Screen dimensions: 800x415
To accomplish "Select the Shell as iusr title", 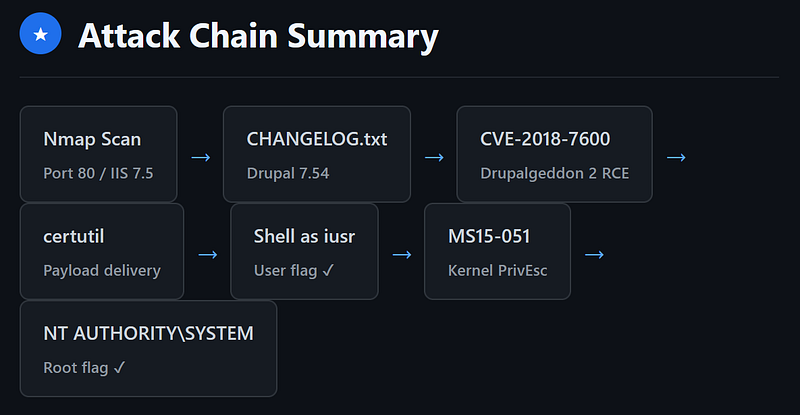I will [x=303, y=236].
